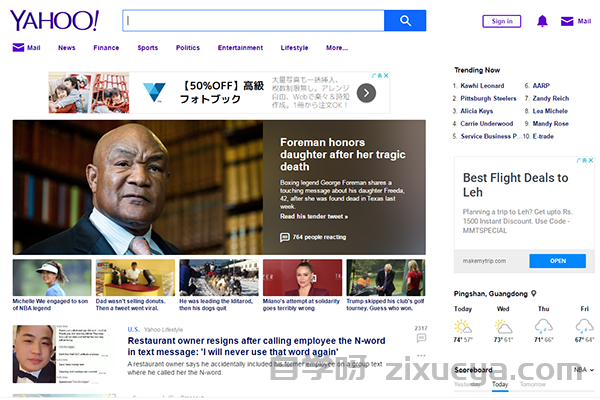Open the notifications bell icon
The height and width of the screenshot is (400, 600).
coord(542,21)
